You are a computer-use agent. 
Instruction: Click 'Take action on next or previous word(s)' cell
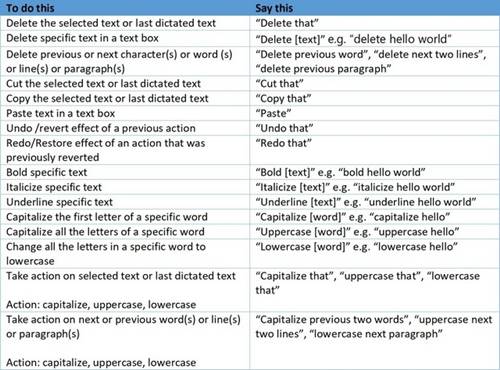coord(125,341)
